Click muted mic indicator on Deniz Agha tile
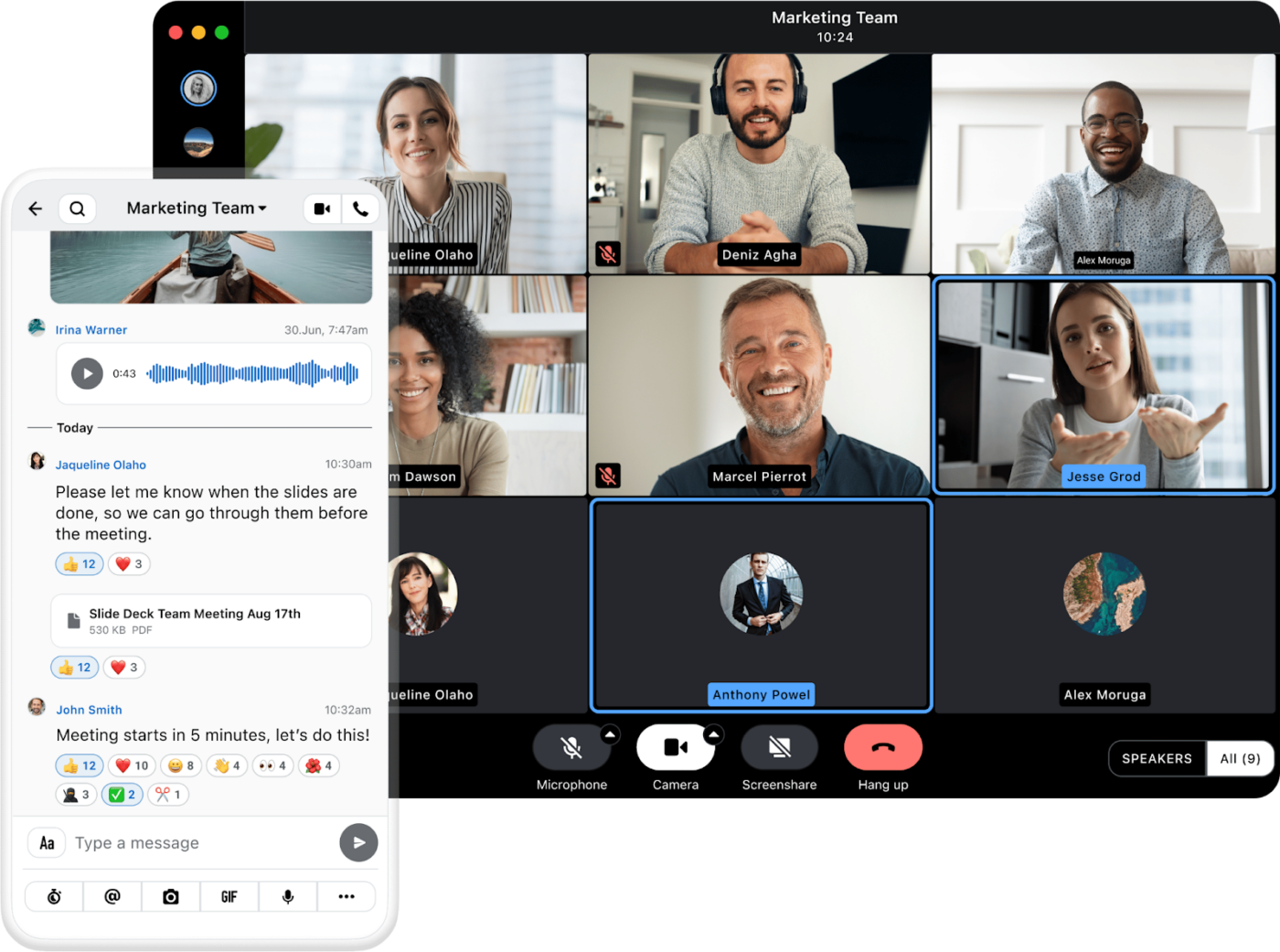 coord(608,254)
